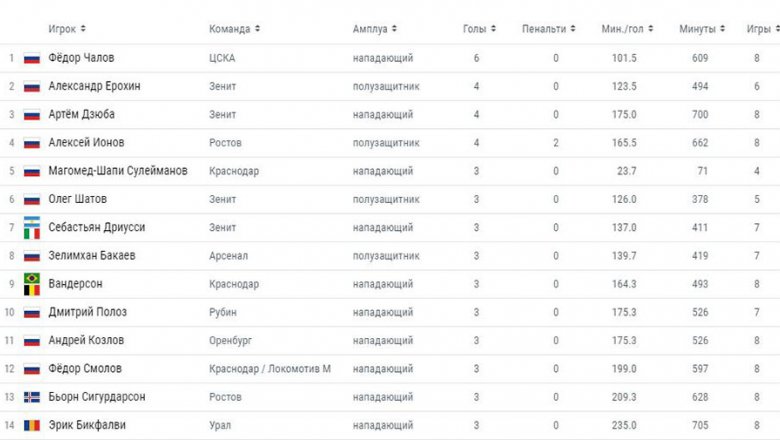Click the Игры column header
Screen dimensions: 780x440
759,29
